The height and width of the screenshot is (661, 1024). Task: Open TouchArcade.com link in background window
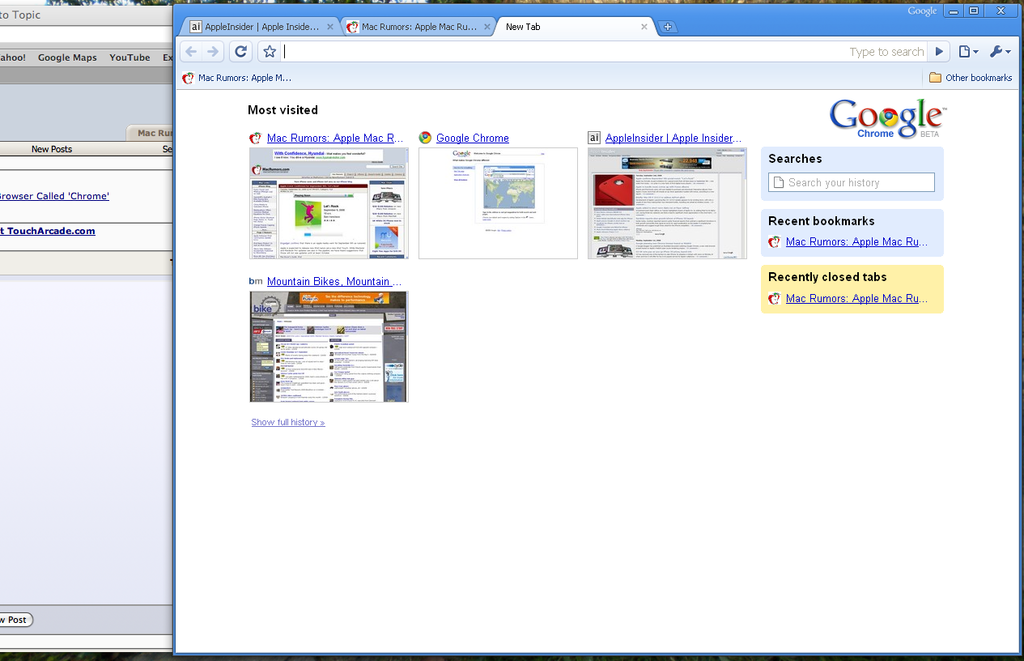pyautogui.click(x=48, y=231)
